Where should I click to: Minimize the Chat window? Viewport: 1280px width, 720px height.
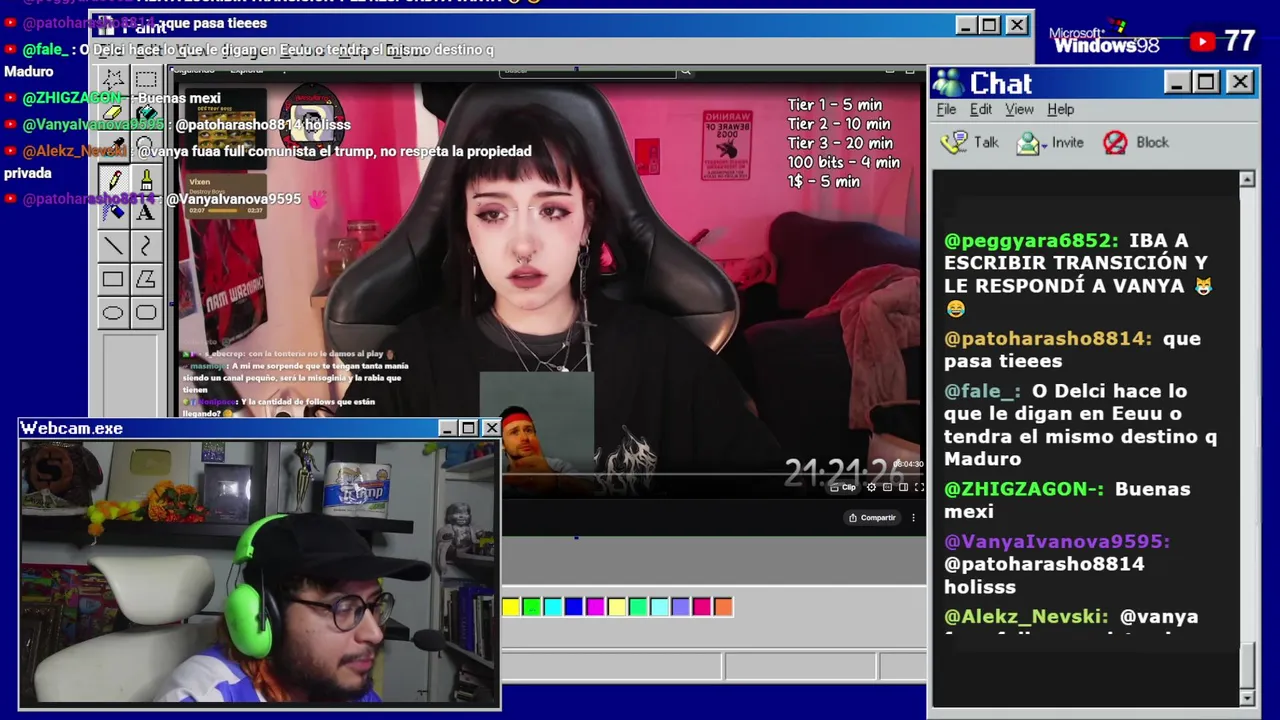click(x=1177, y=82)
